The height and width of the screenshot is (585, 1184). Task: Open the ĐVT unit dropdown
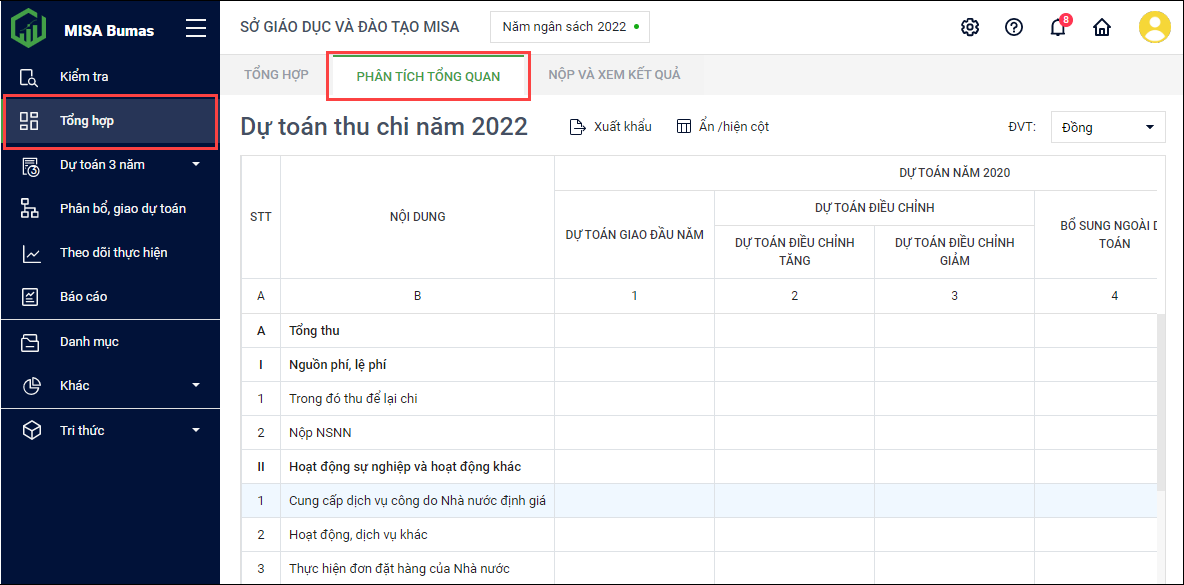pyautogui.click(x=1108, y=127)
